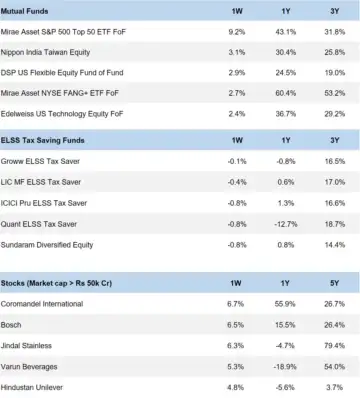Click Jindal Stainless stock name
The image size is (360, 398).
point(26,346)
